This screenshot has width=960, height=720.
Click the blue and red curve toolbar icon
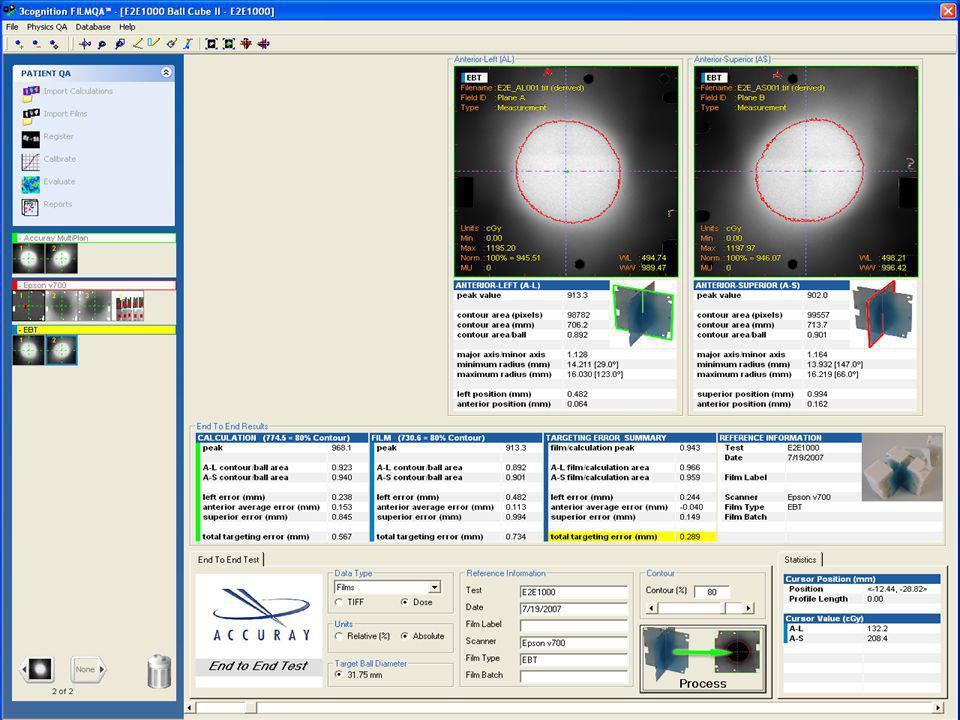point(188,43)
